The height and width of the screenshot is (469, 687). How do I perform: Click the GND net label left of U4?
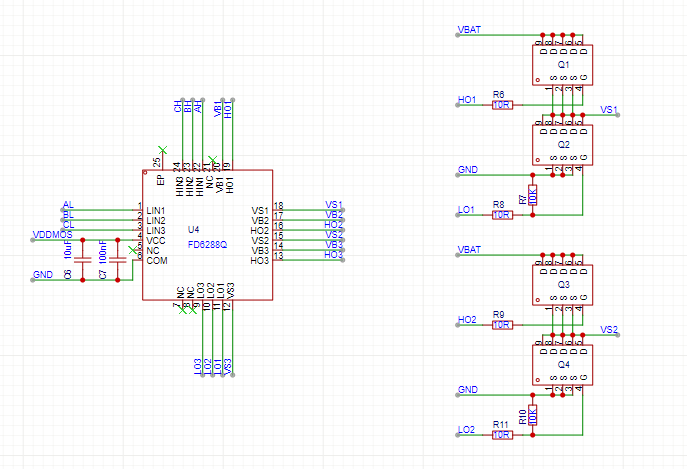[42, 274]
